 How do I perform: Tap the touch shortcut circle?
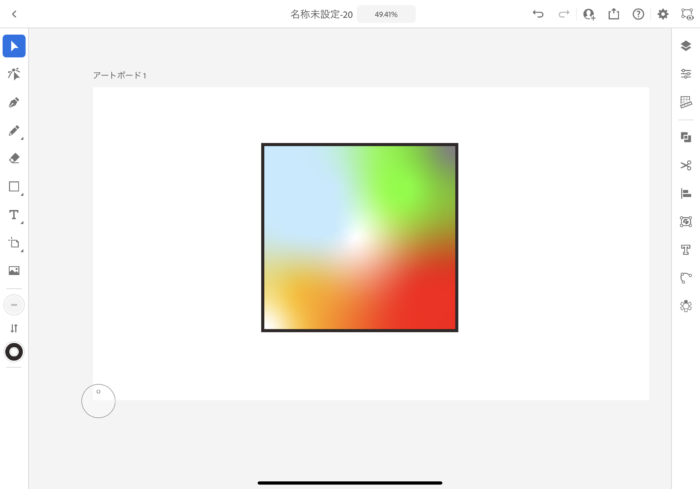point(98,401)
